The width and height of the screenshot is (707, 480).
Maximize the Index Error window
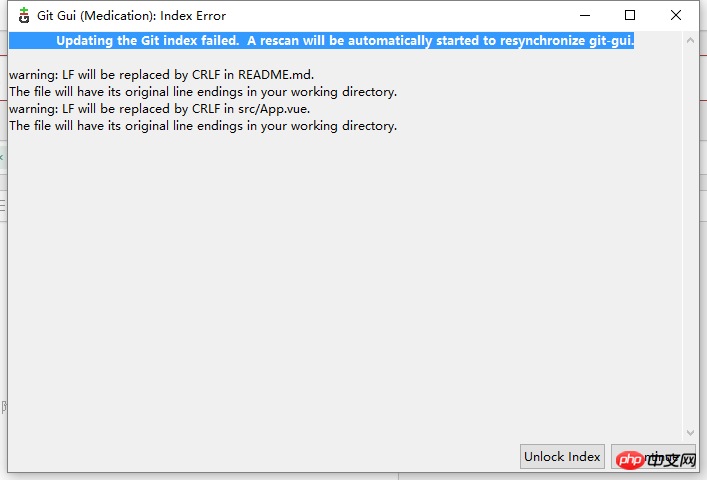pos(630,15)
